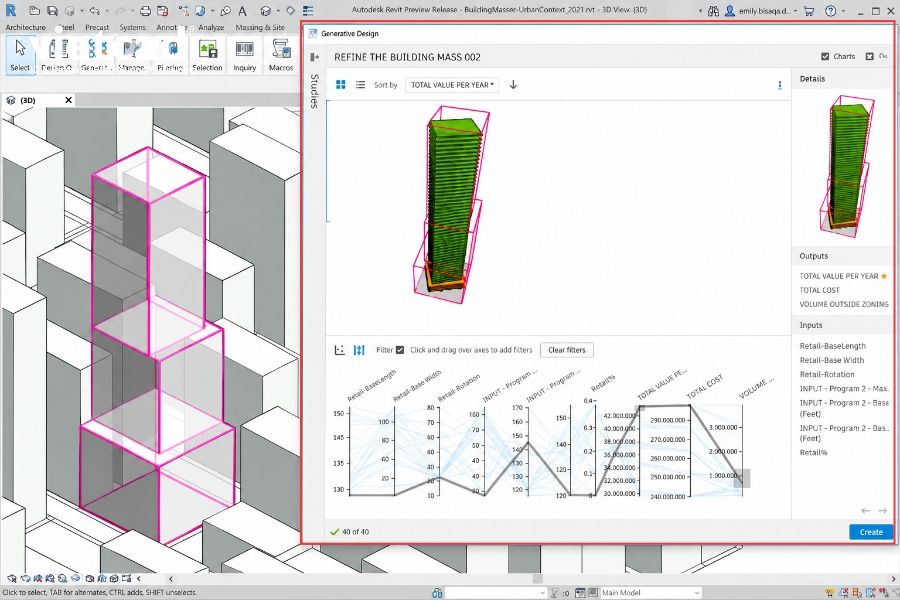The width and height of the screenshot is (900, 600).
Task: Click the Open file icon in quick access toolbar
Action: (x=35, y=10)
